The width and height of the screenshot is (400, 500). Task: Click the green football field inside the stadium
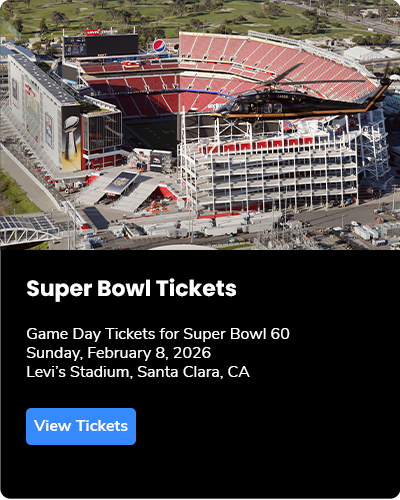[x=150, y=133]
